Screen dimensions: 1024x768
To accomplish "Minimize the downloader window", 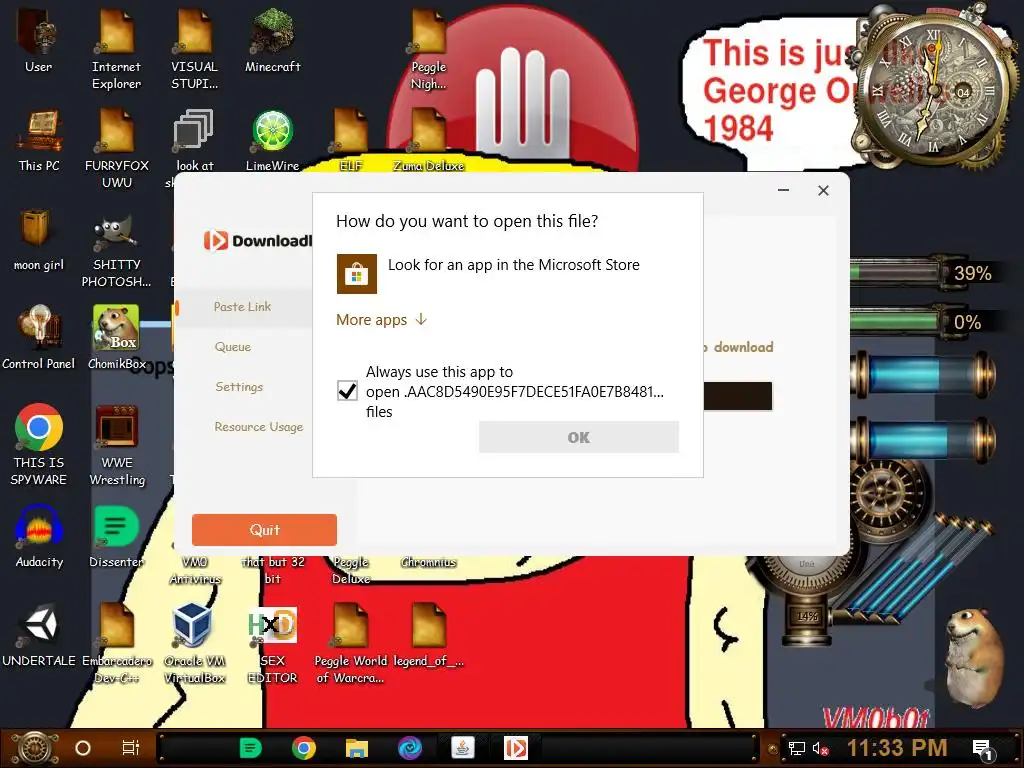I will (x=784, y=190).
